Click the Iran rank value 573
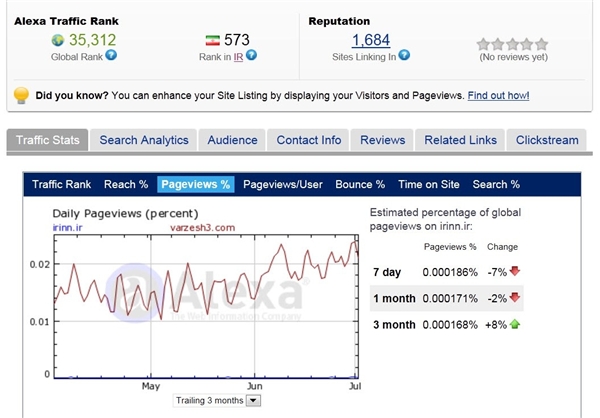The height and width of the screenshot is (418, 600). 236,40
